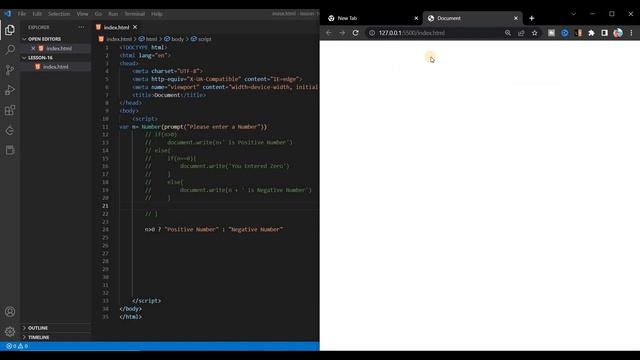Toggle the Chrome side panel icon
Viewport: 640px width, 360px height.
point(604,33)
